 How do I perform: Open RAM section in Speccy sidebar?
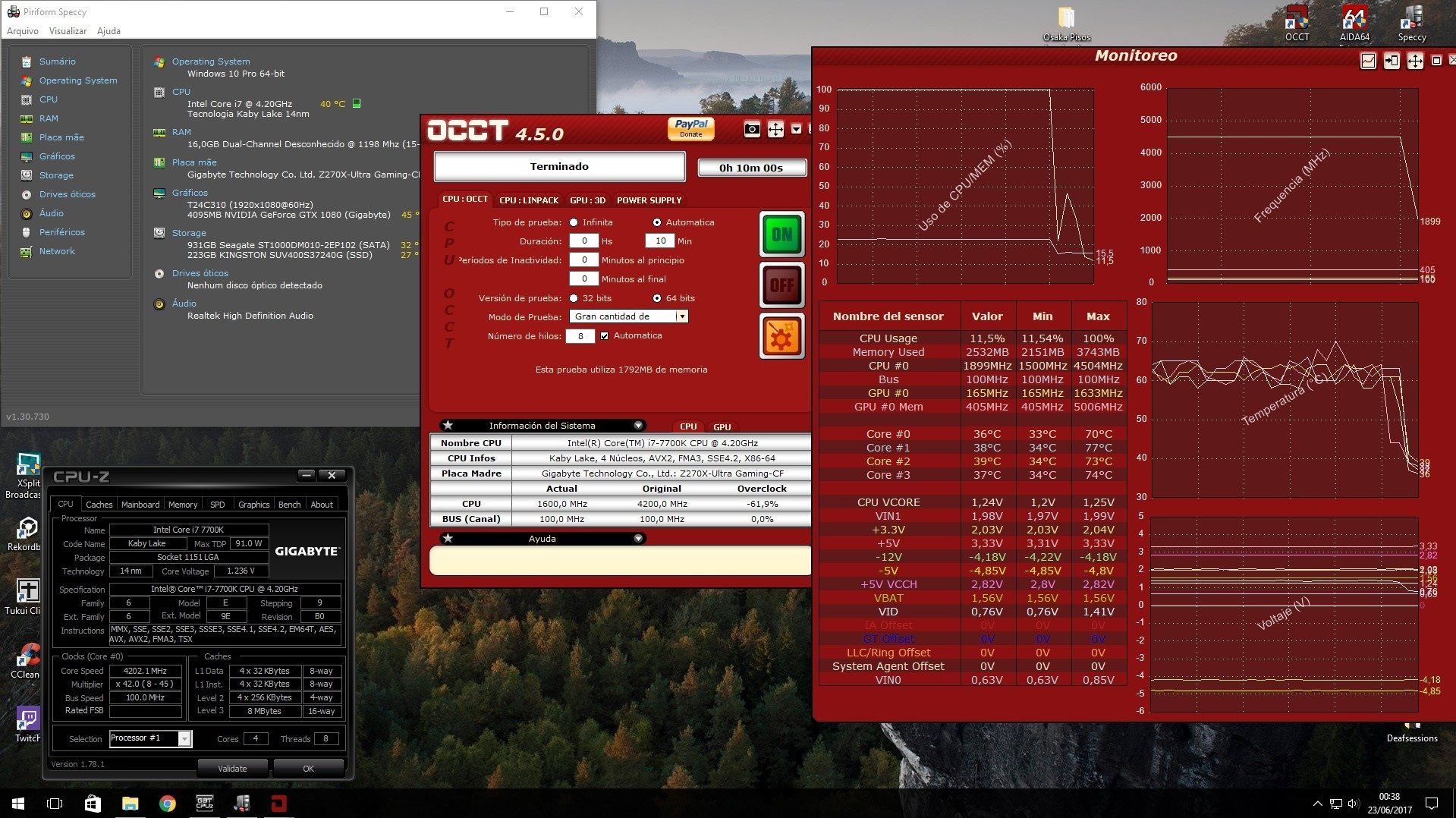coord(49,118)
